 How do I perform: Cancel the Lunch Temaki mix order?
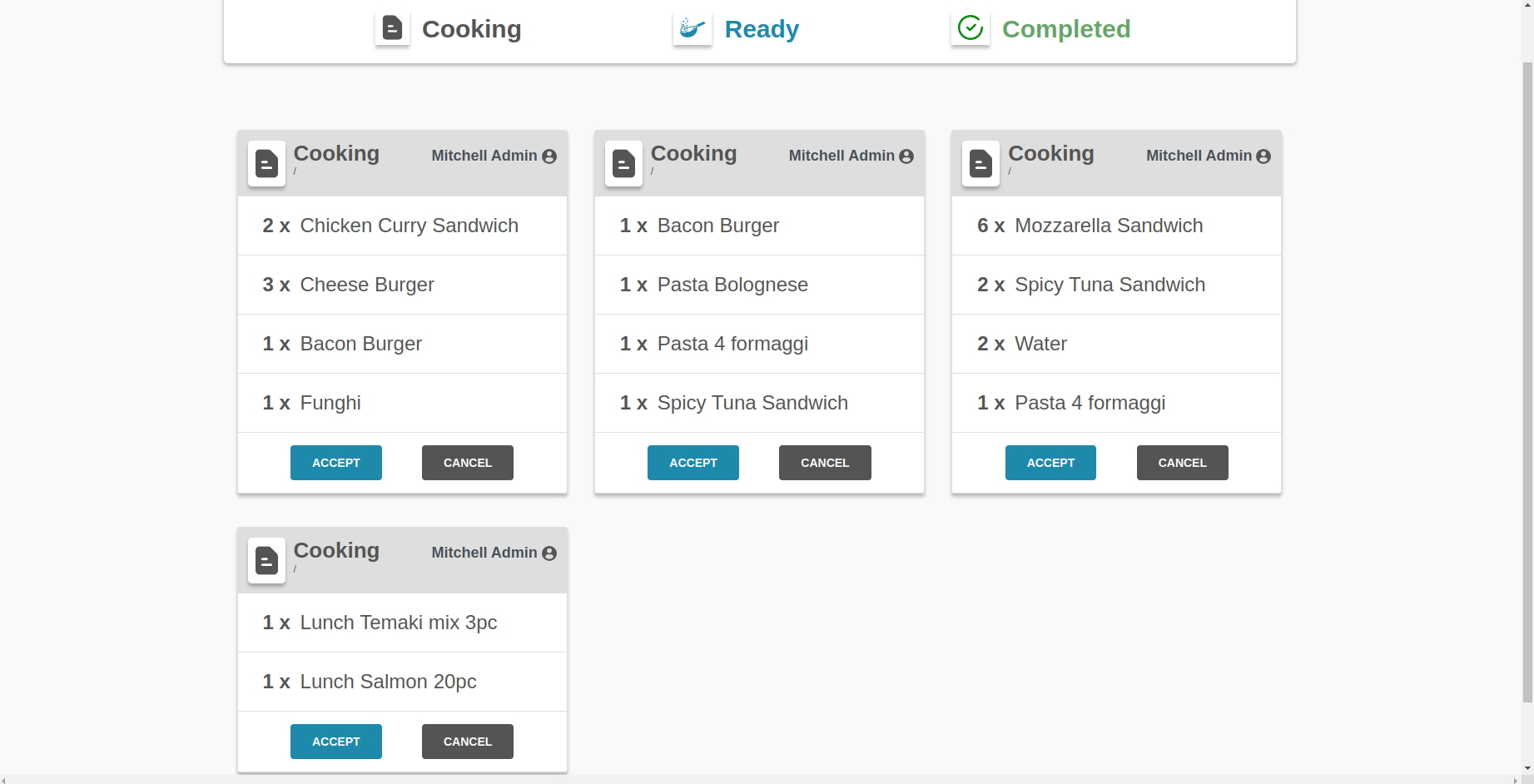click(467, 742)
